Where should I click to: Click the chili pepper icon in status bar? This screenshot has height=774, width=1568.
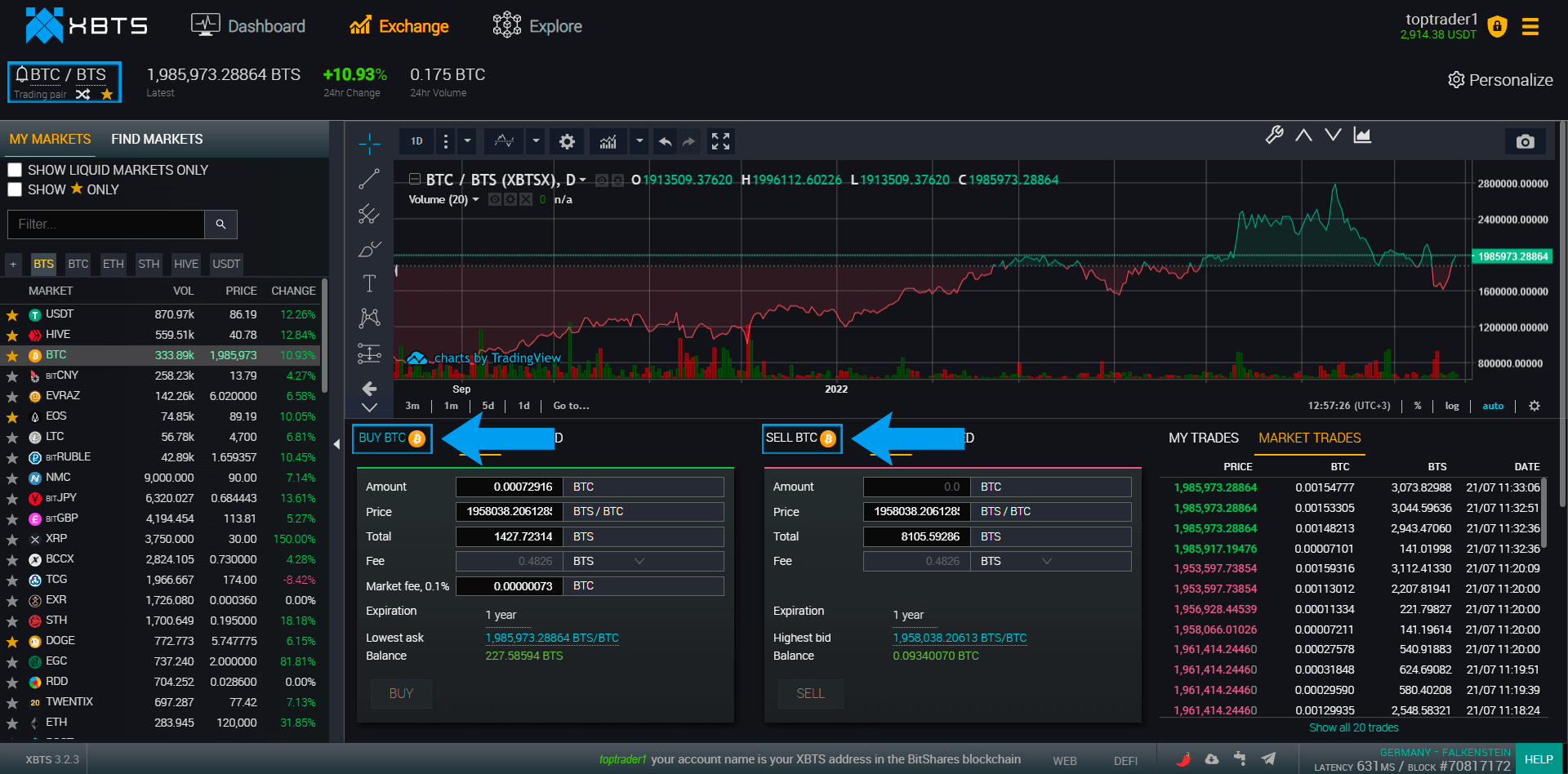click(x=1183, y=758)
